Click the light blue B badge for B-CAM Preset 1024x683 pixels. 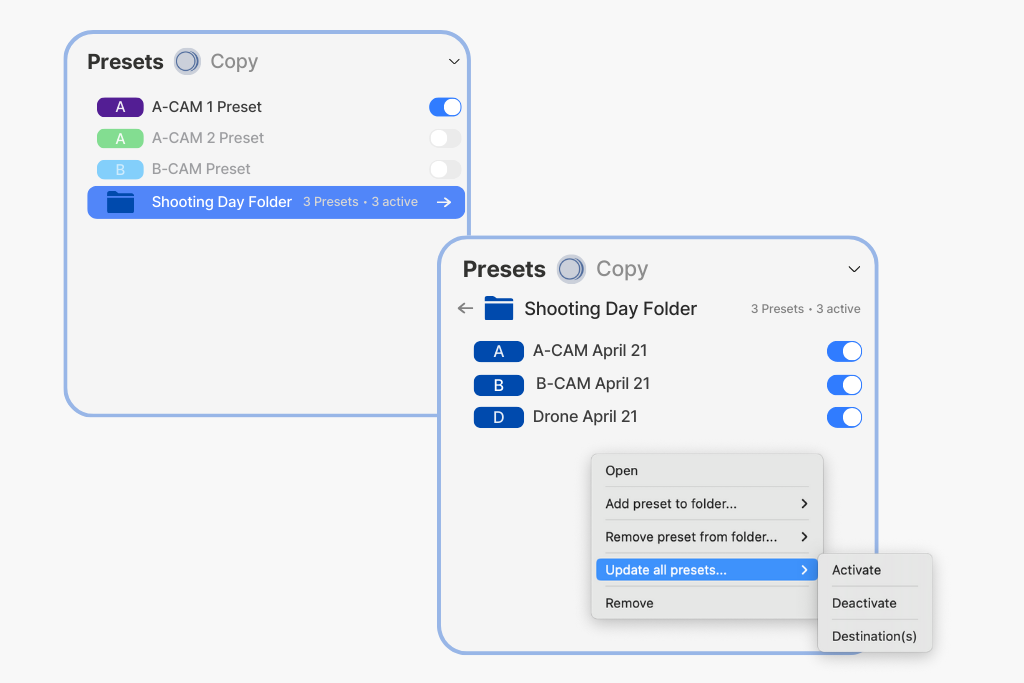point(120,169)
